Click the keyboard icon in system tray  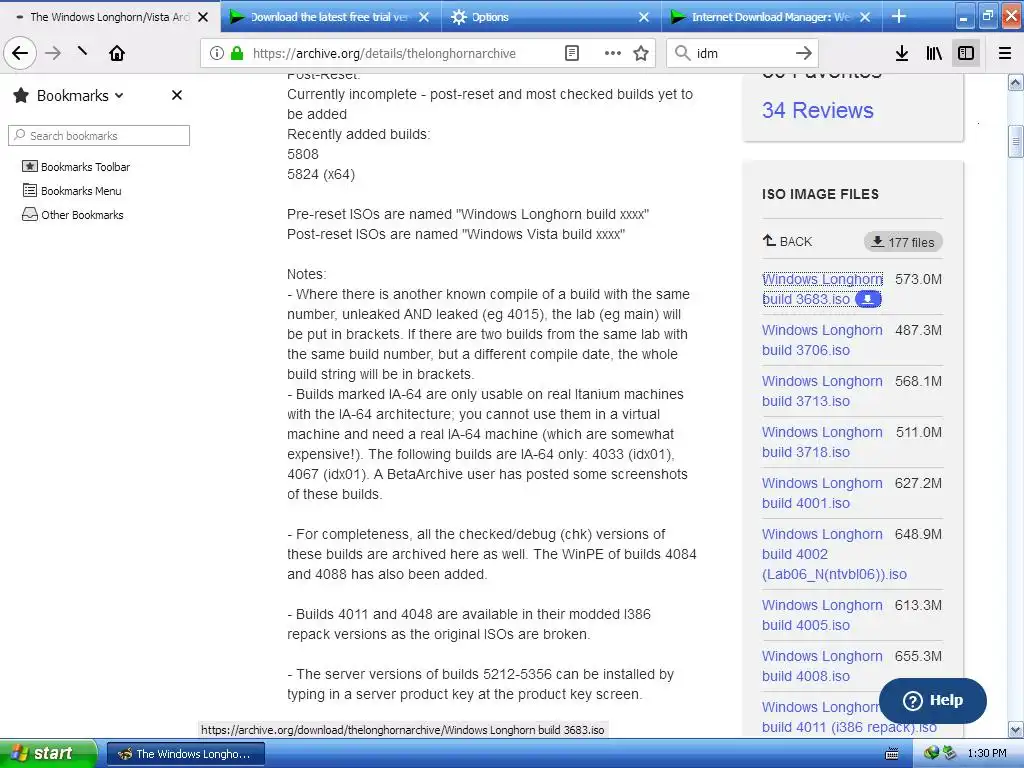click(x=891, y=754)
